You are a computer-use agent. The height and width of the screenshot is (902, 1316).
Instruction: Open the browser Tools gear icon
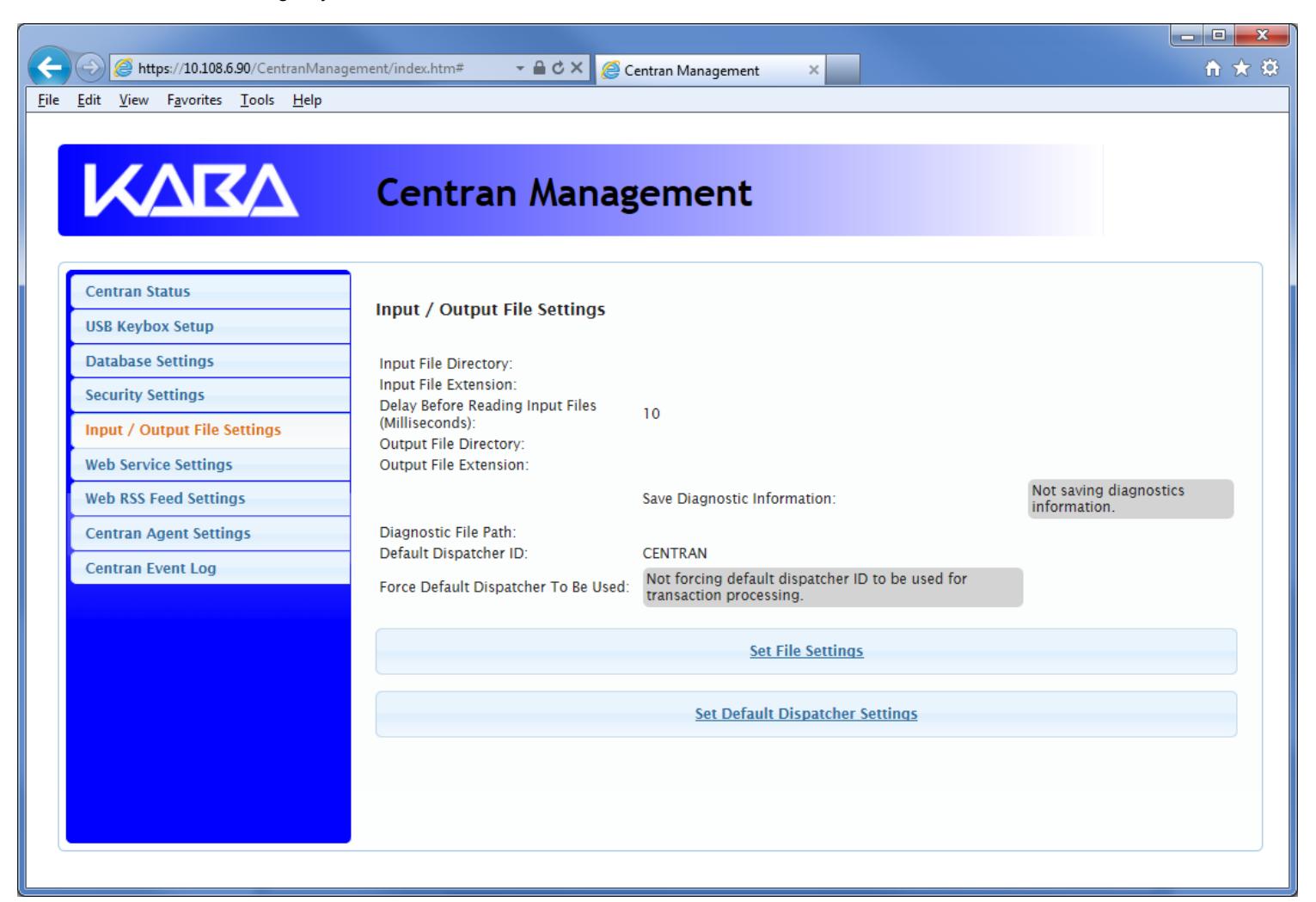1269,69
